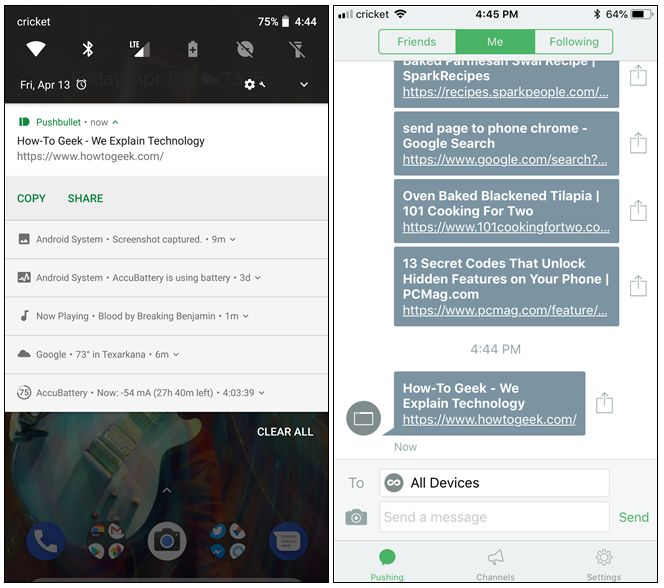Share the Google Search push

click(638, 143)
